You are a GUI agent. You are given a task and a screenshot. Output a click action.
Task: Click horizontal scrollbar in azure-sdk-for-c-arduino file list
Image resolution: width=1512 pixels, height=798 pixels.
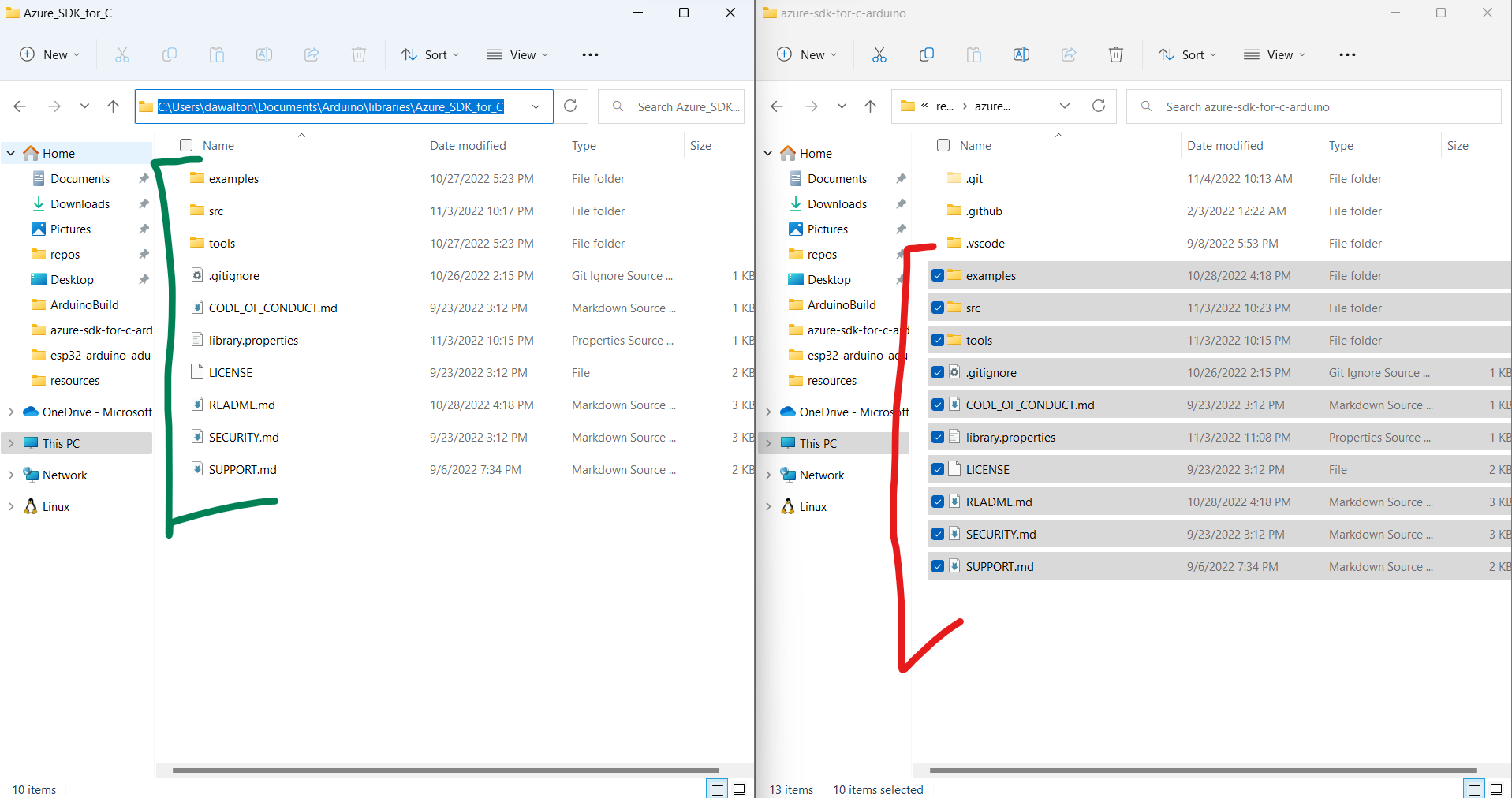[x=1203, y=770]
